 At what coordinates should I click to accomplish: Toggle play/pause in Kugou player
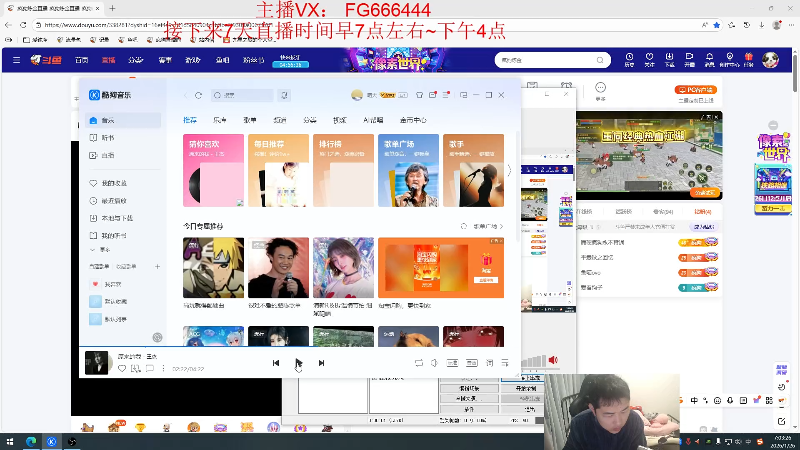tap(298, 363)
